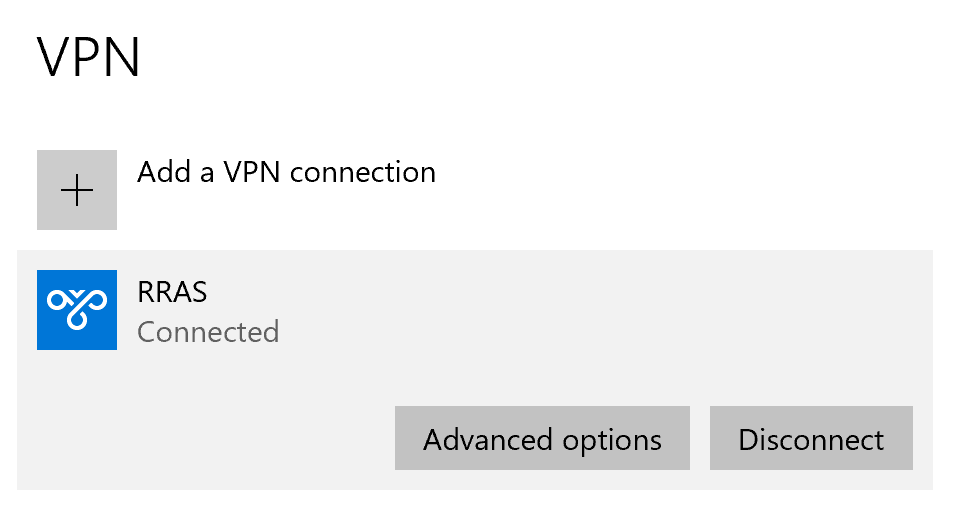The image size is (962, 523).
Task: Click the VPN page heading
Action: [89, 57]
